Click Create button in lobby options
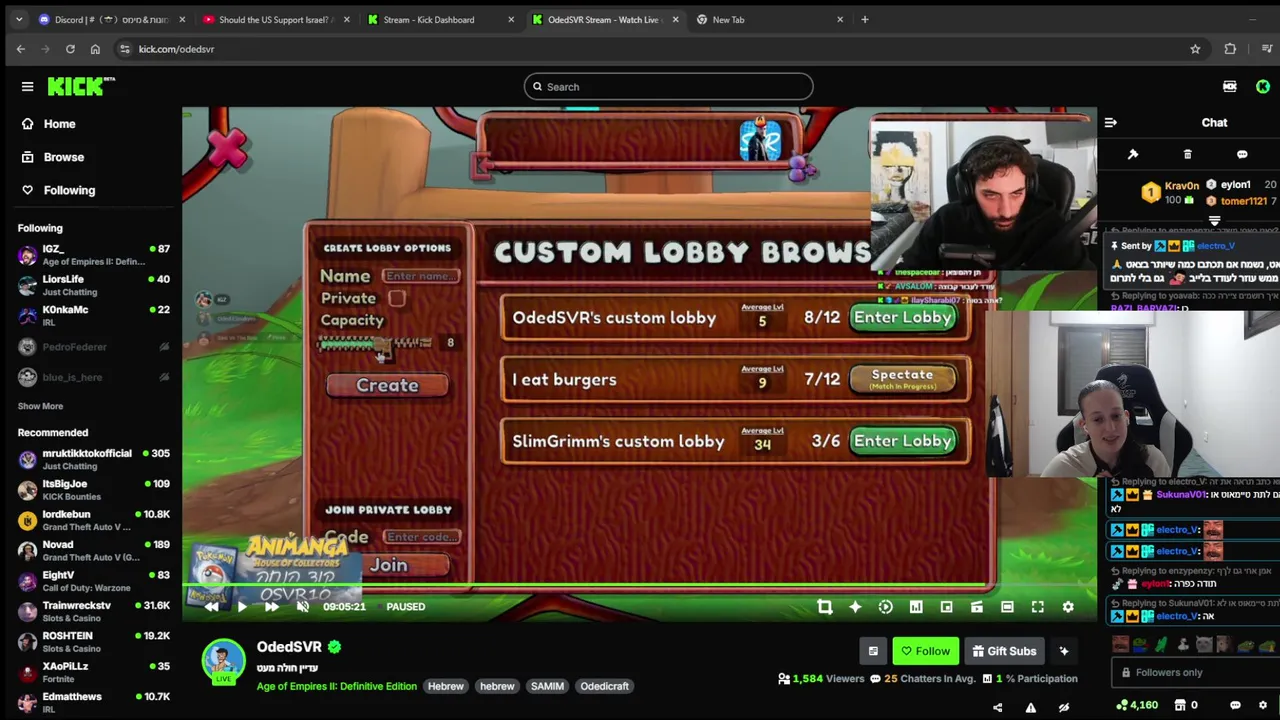The height and width of the screenshot is (720, 1280). [387, 385]
